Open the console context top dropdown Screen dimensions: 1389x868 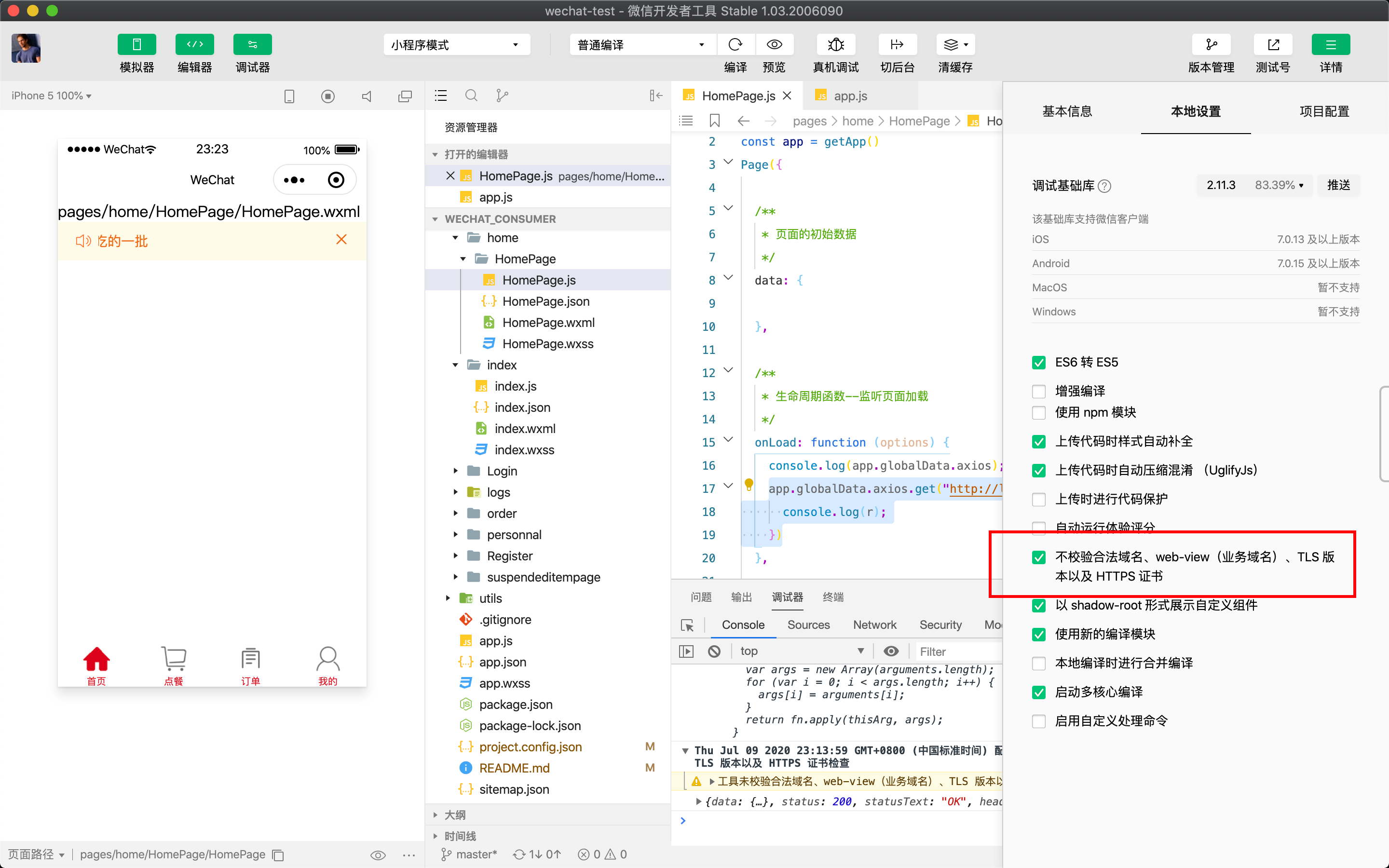(x=802, y=651)
